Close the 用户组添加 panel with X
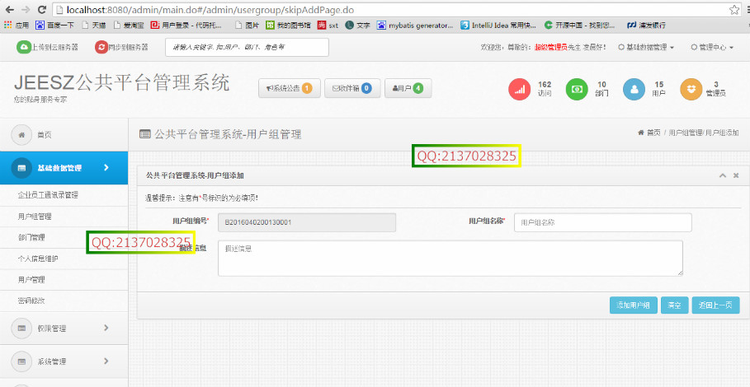Image resolution: width=750 pixels, height=387 pixels. [x=736, y=176]
